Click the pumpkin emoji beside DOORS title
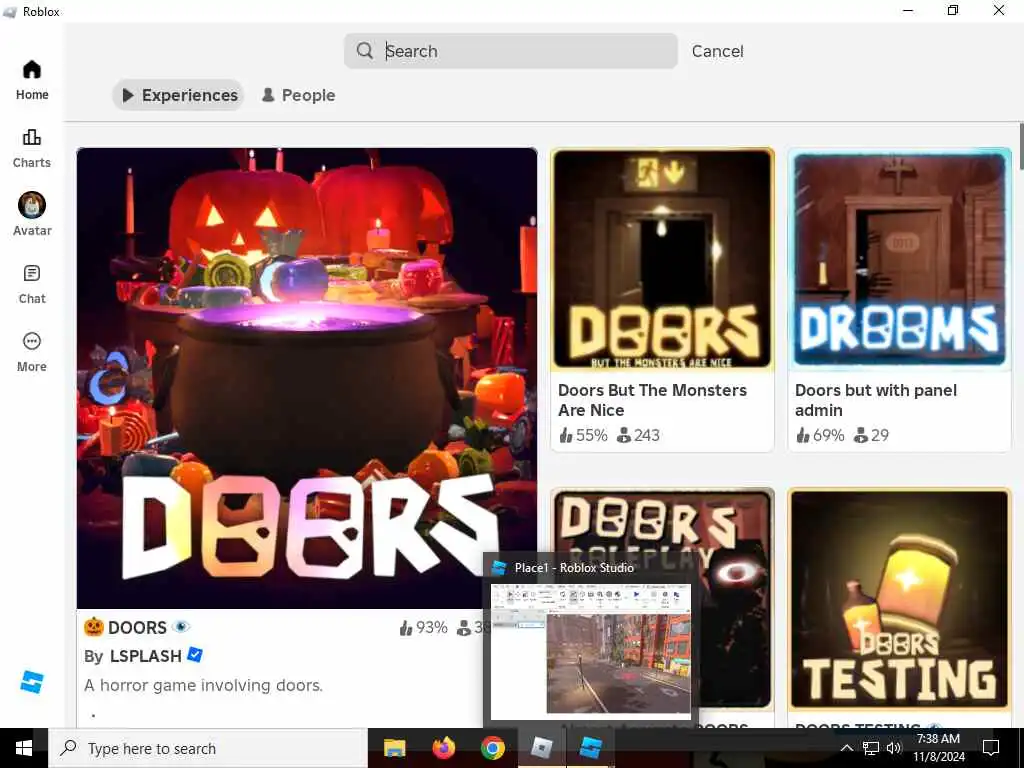The image size is (1024, 768). 94,627
